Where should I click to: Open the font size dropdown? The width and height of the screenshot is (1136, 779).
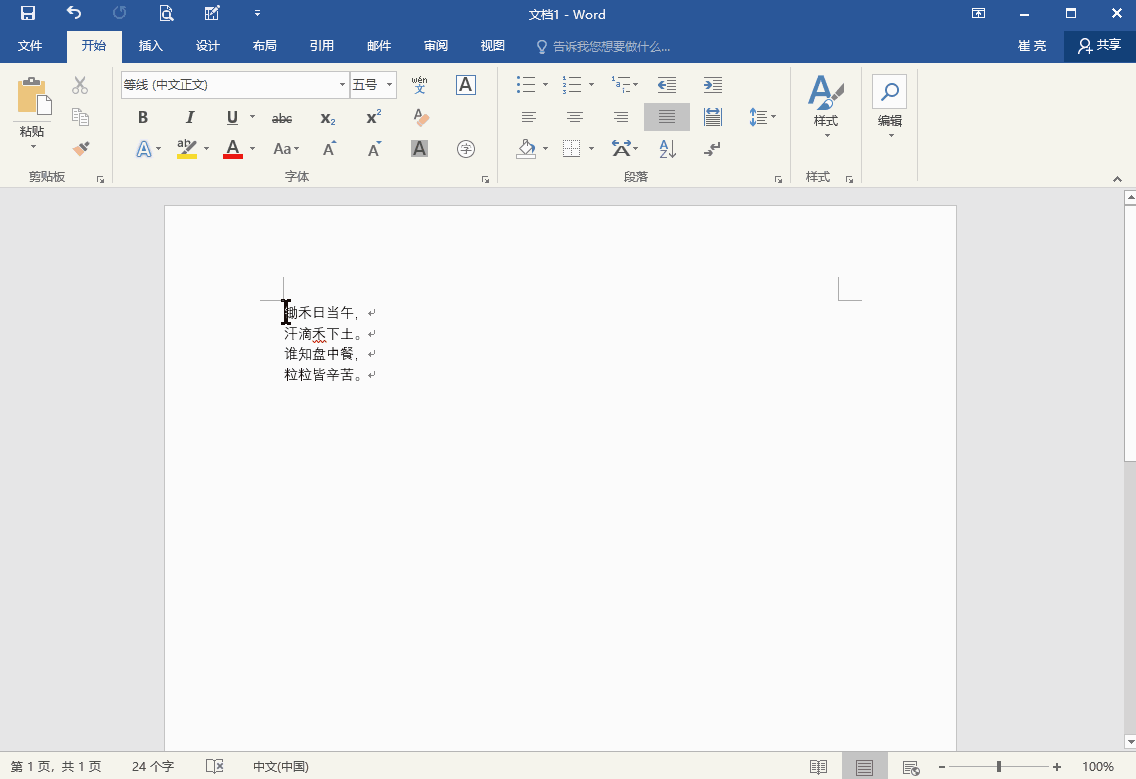(389, 85)
